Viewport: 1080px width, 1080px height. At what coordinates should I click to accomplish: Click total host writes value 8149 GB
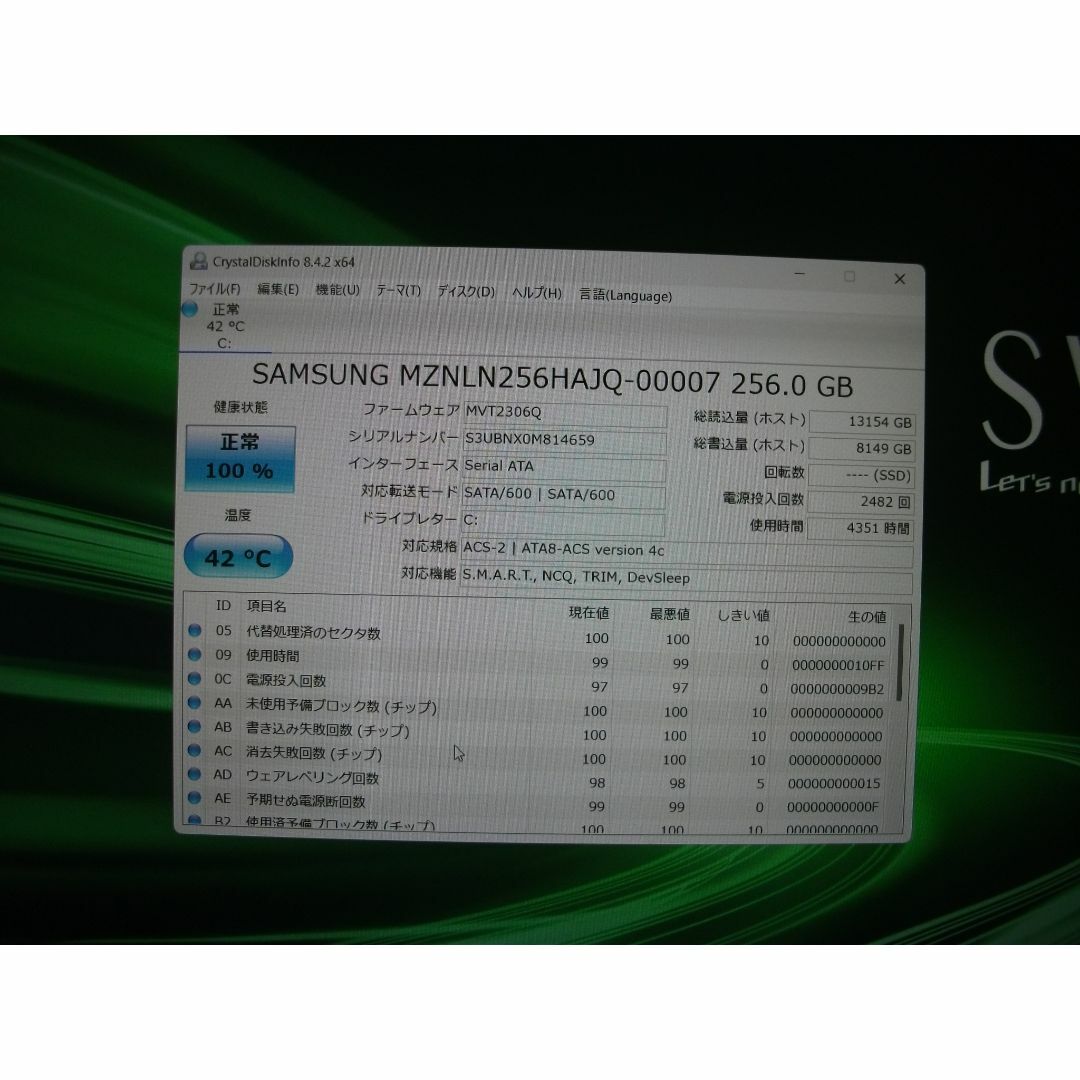861,449
